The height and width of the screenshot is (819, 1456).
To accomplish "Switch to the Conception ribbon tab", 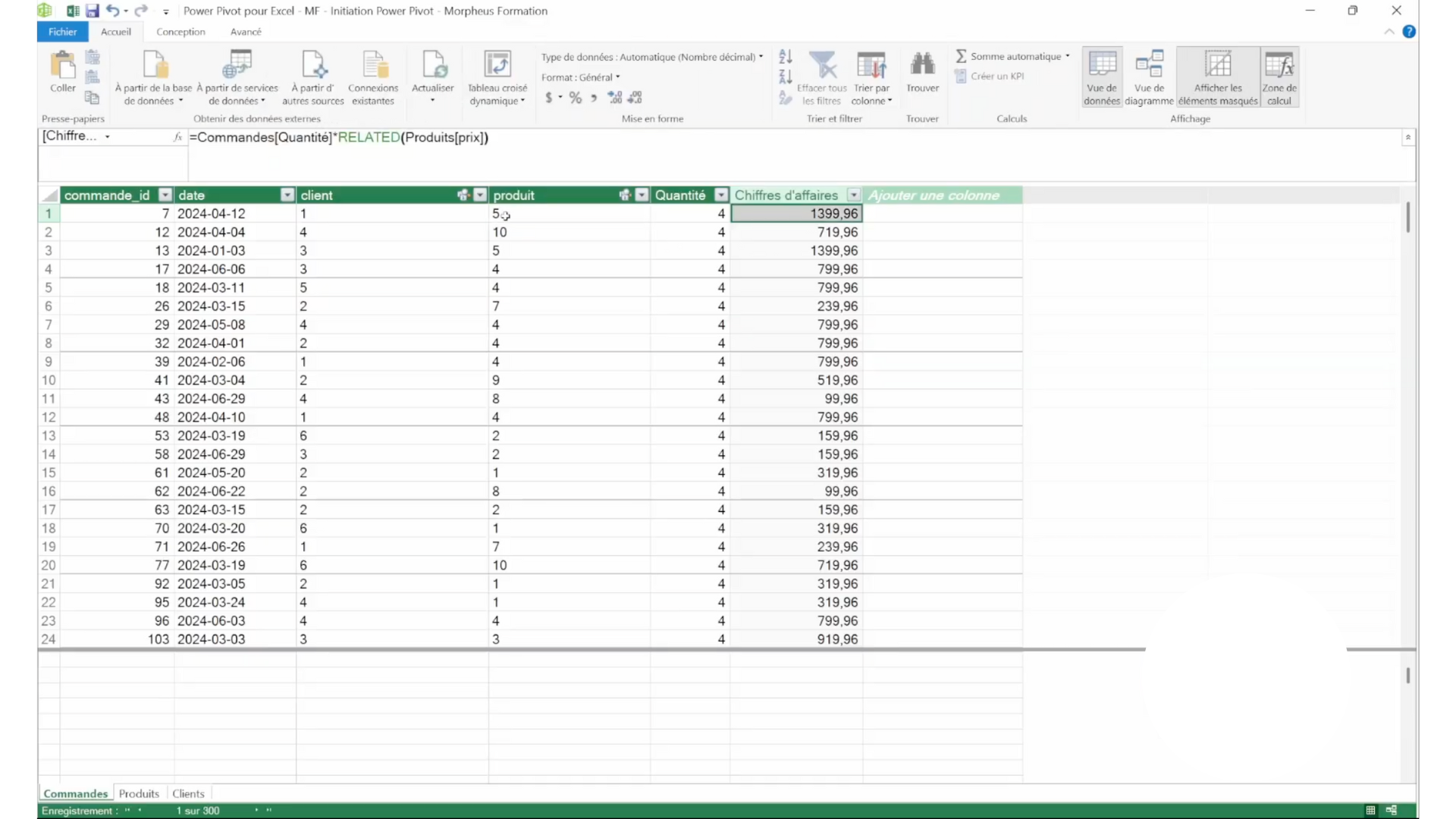I will click(x=181, y=31).
